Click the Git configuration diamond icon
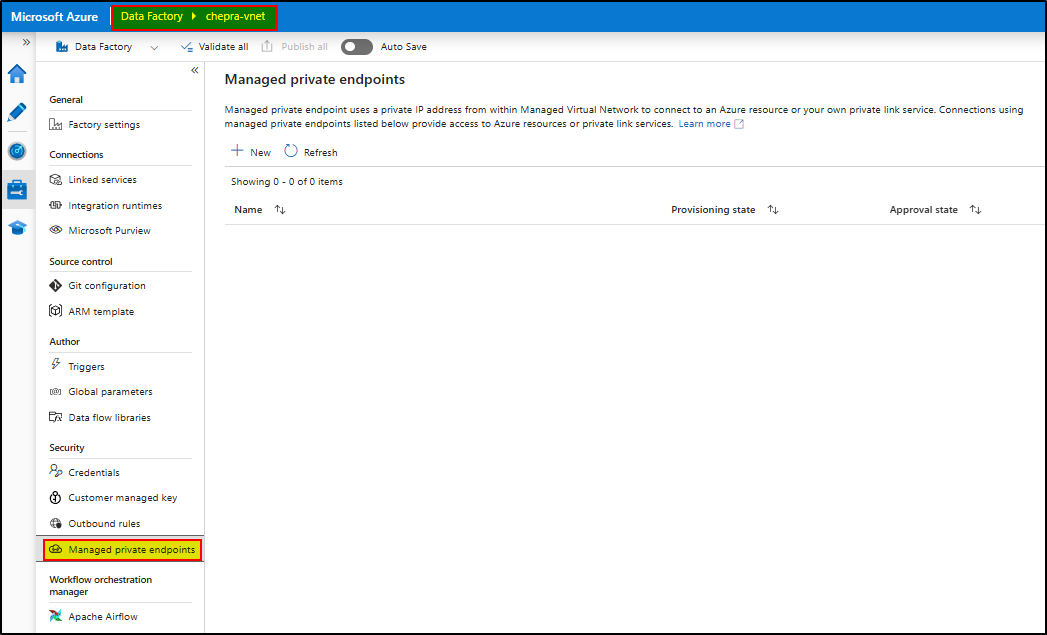Viewport: 1047px width, 635px height. (x=55, y=285)
